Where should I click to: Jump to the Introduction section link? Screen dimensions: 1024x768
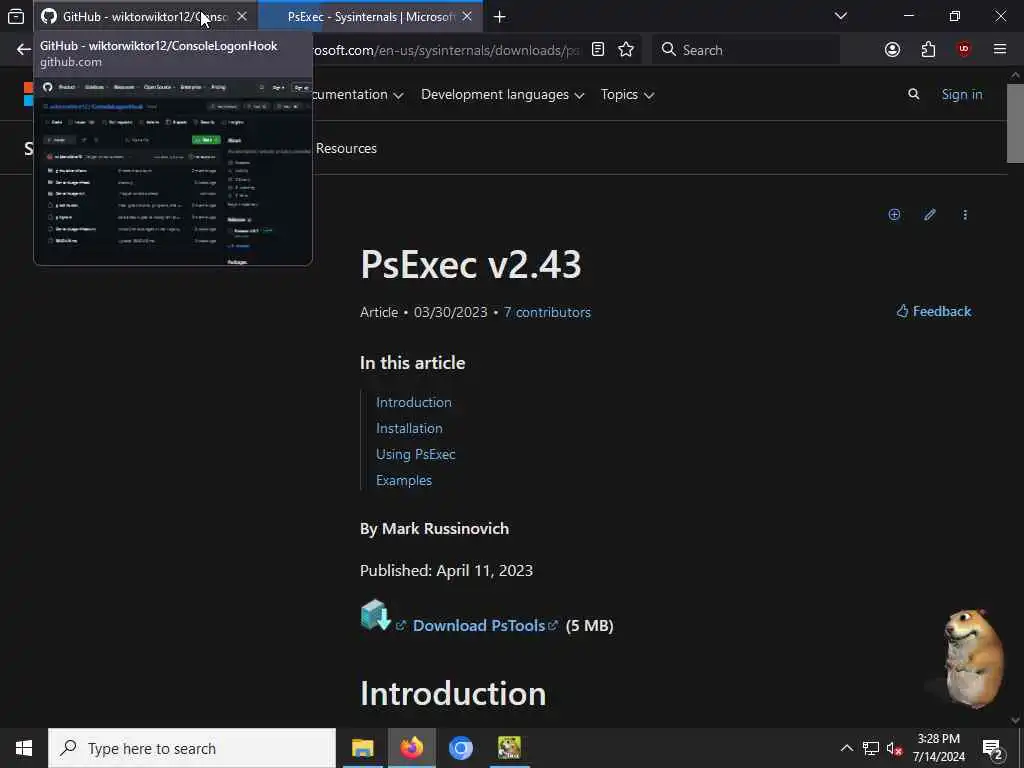tap(413, 402)
